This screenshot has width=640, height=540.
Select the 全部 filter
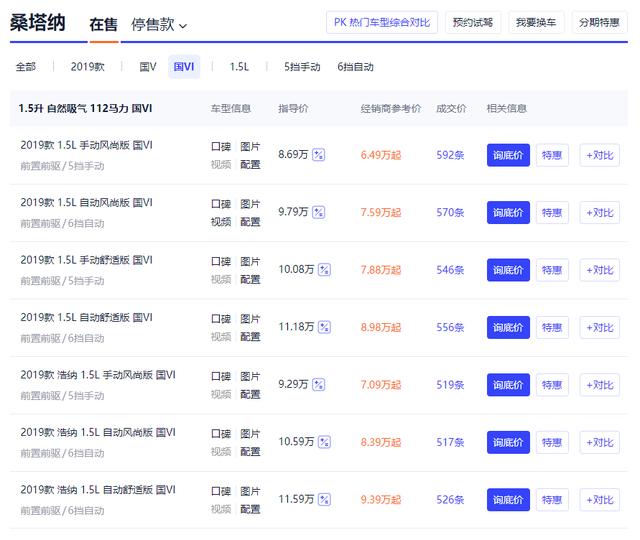pyautogui.click(x=26, y=67)
